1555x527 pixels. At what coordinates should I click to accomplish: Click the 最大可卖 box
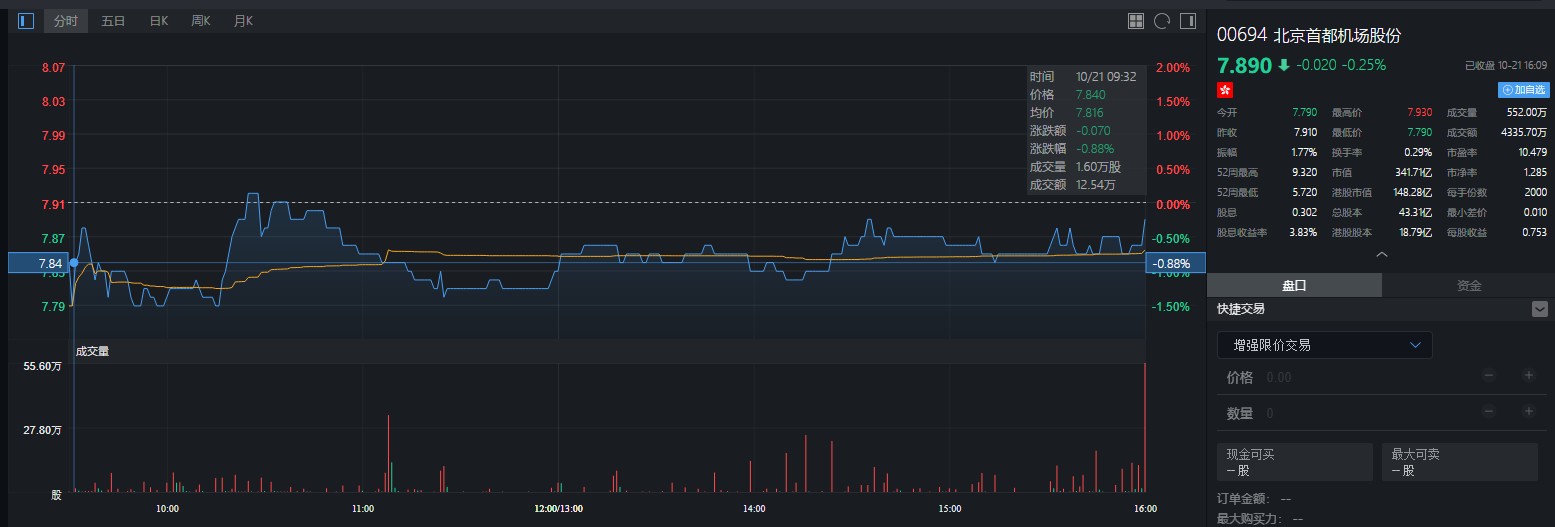(1459, 462)
